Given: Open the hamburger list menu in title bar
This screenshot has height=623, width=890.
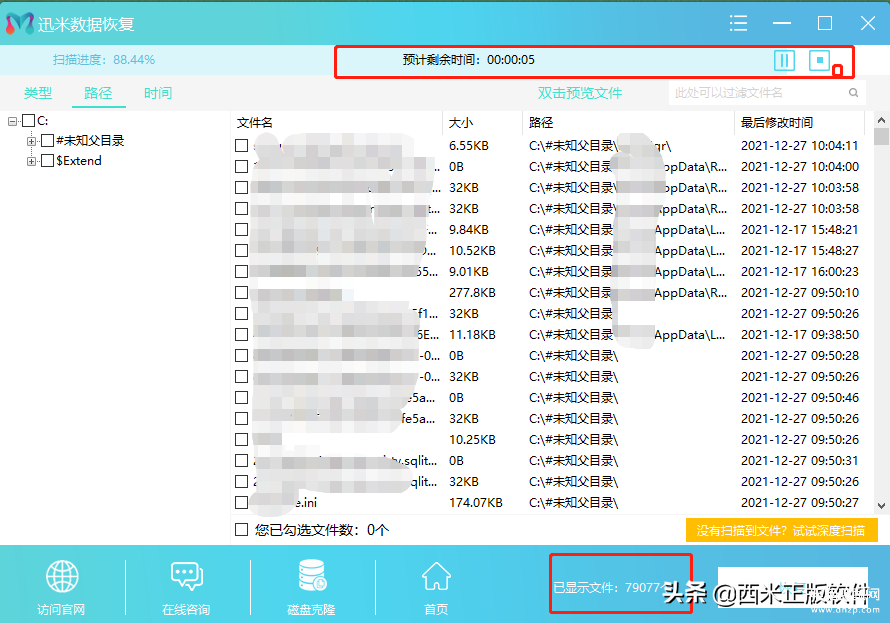Looking at the screenshot, I should (738, 23).
